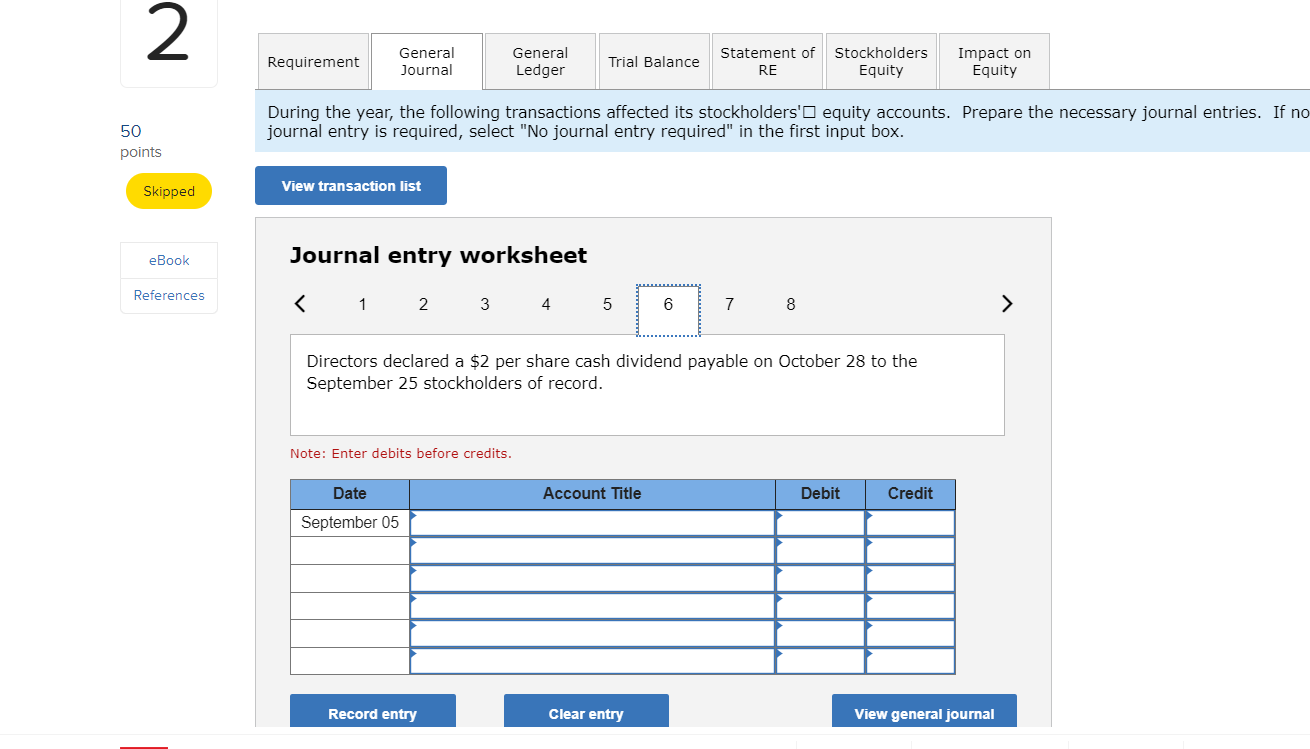Open the Debit dropdown in the first row
The image size is (1310, 749).
click(820, 521)
